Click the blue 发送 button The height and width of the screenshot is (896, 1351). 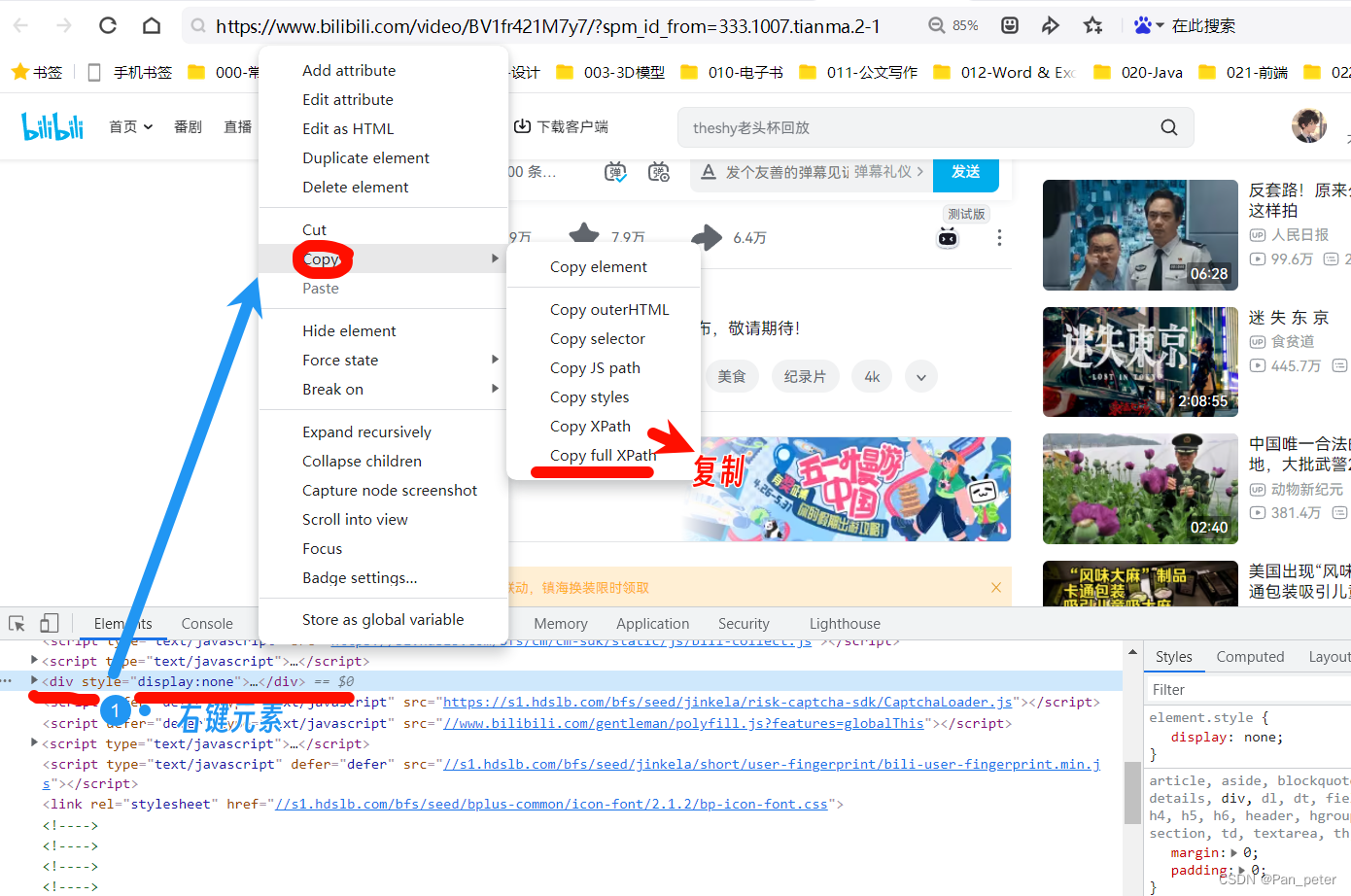coord(965,172)
